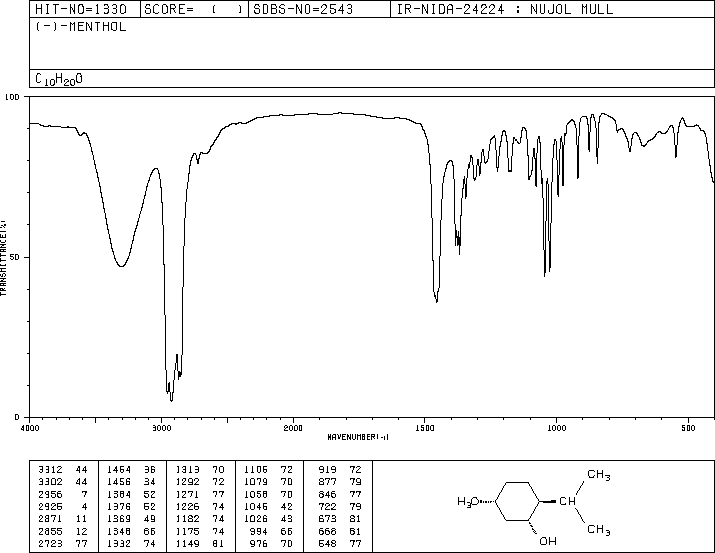Click the IR-NIDA-24224 : NUJOL MULL label

(x=504, y=9)
